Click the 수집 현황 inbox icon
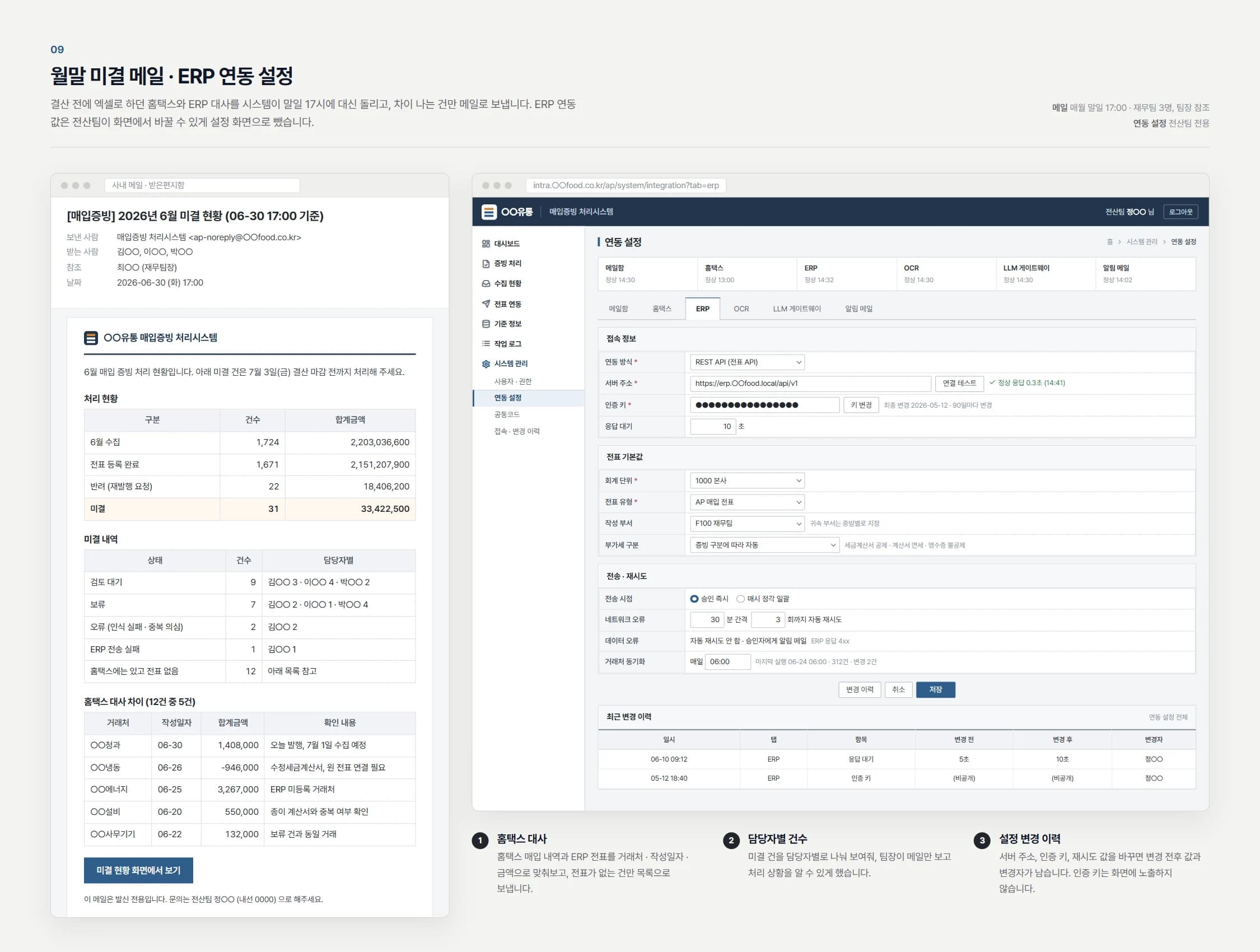1260x952 pixels. pyautogui.click(x=486, y=284)
